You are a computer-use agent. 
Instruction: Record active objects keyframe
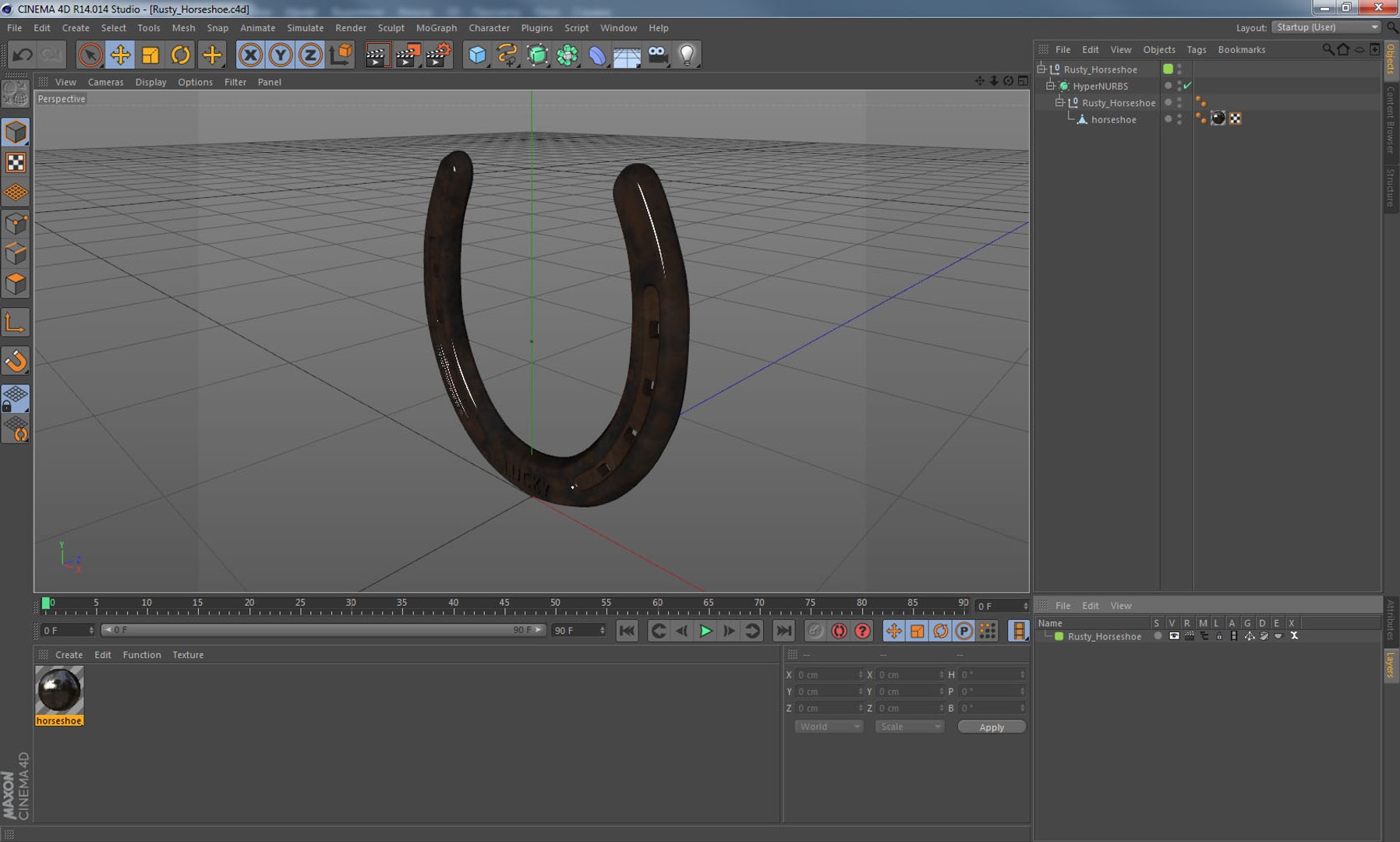tap(815, 631)
